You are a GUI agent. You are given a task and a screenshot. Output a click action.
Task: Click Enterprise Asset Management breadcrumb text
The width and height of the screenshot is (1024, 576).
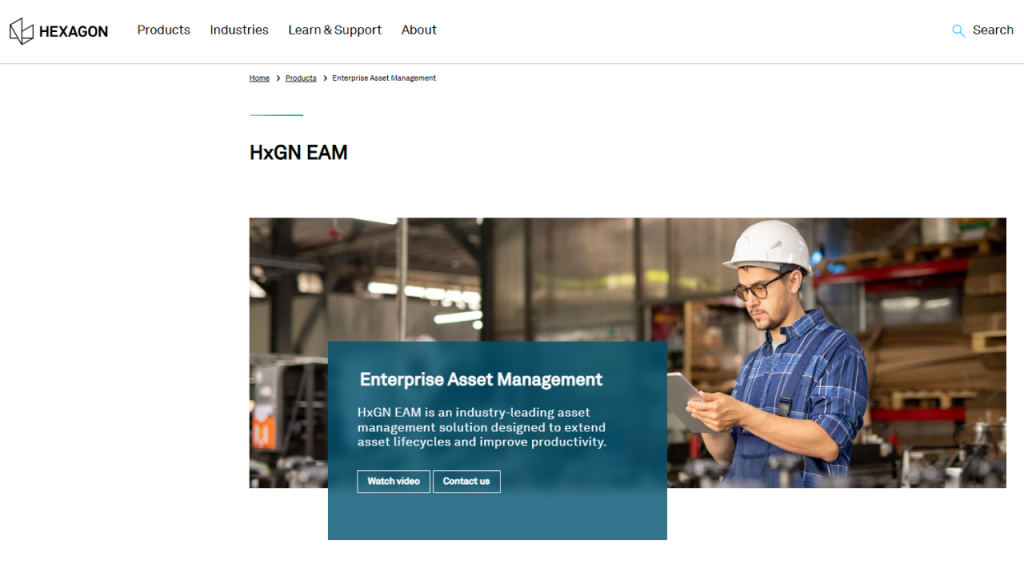pos(384,78)
